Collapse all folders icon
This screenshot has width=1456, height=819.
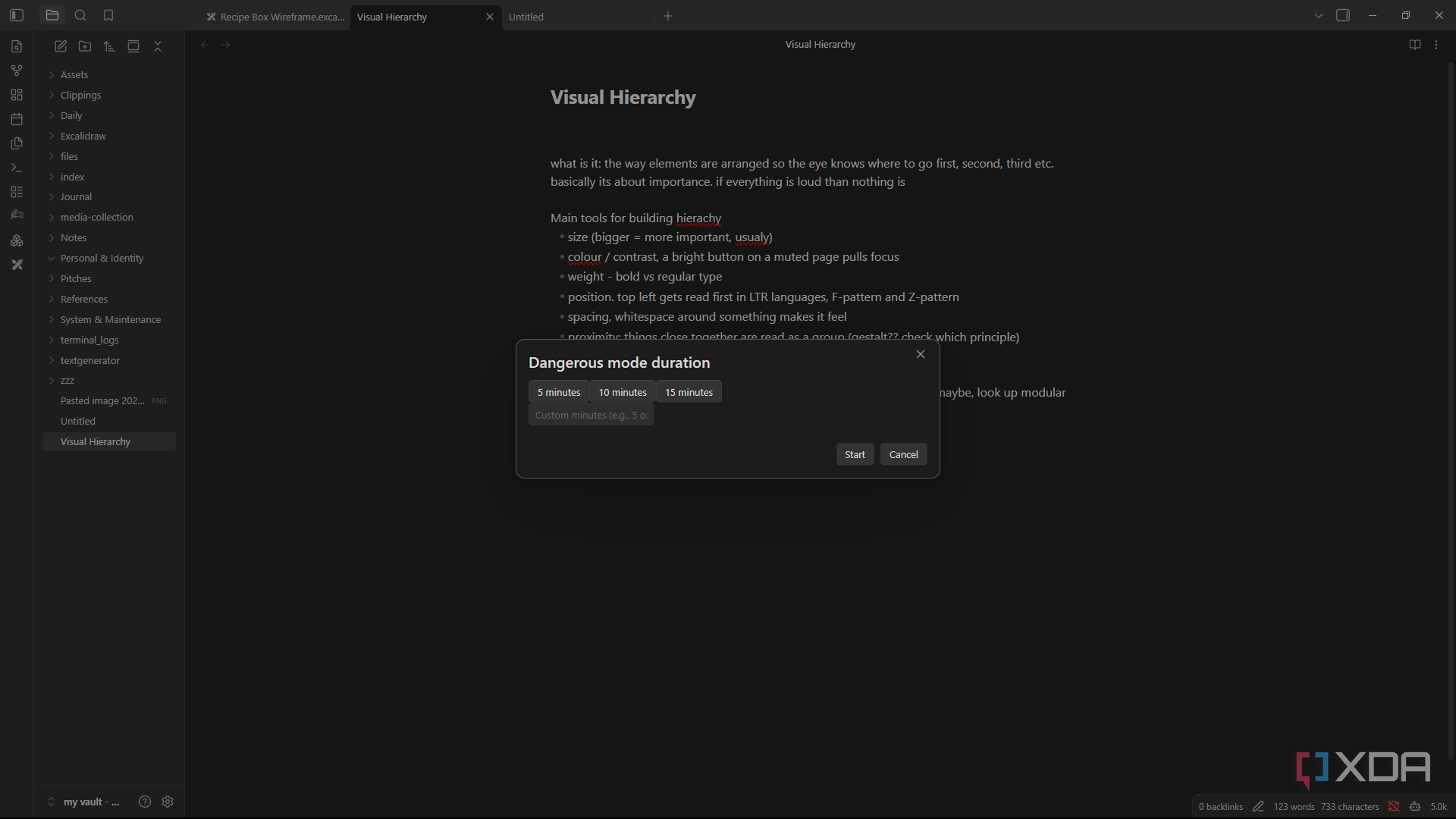tap(158, 46)
